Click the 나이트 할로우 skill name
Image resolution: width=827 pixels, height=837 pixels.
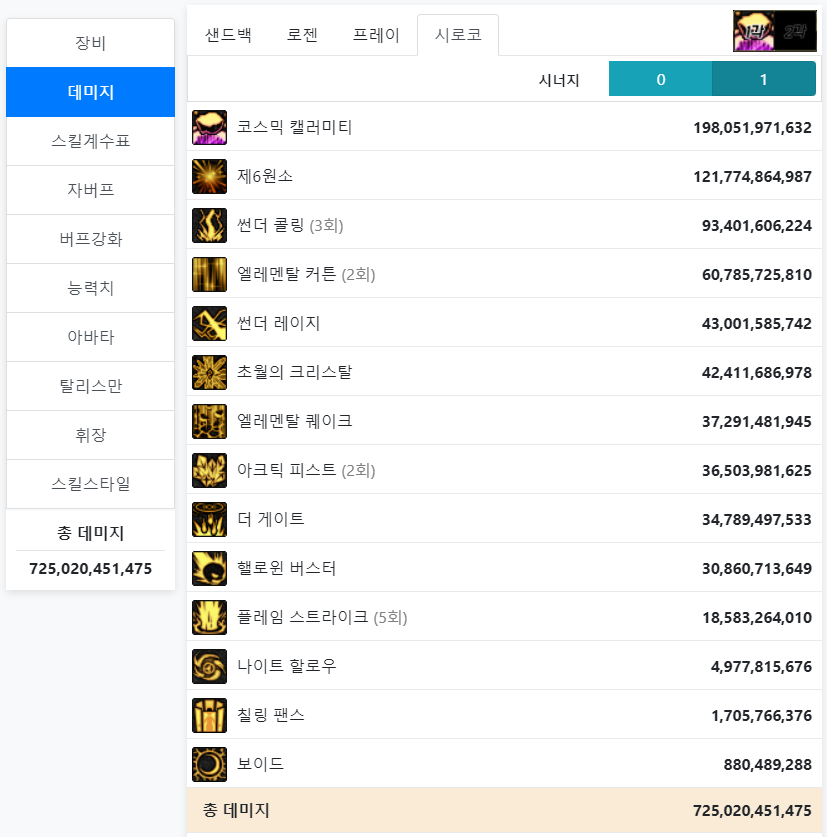(x=286, y=666)
